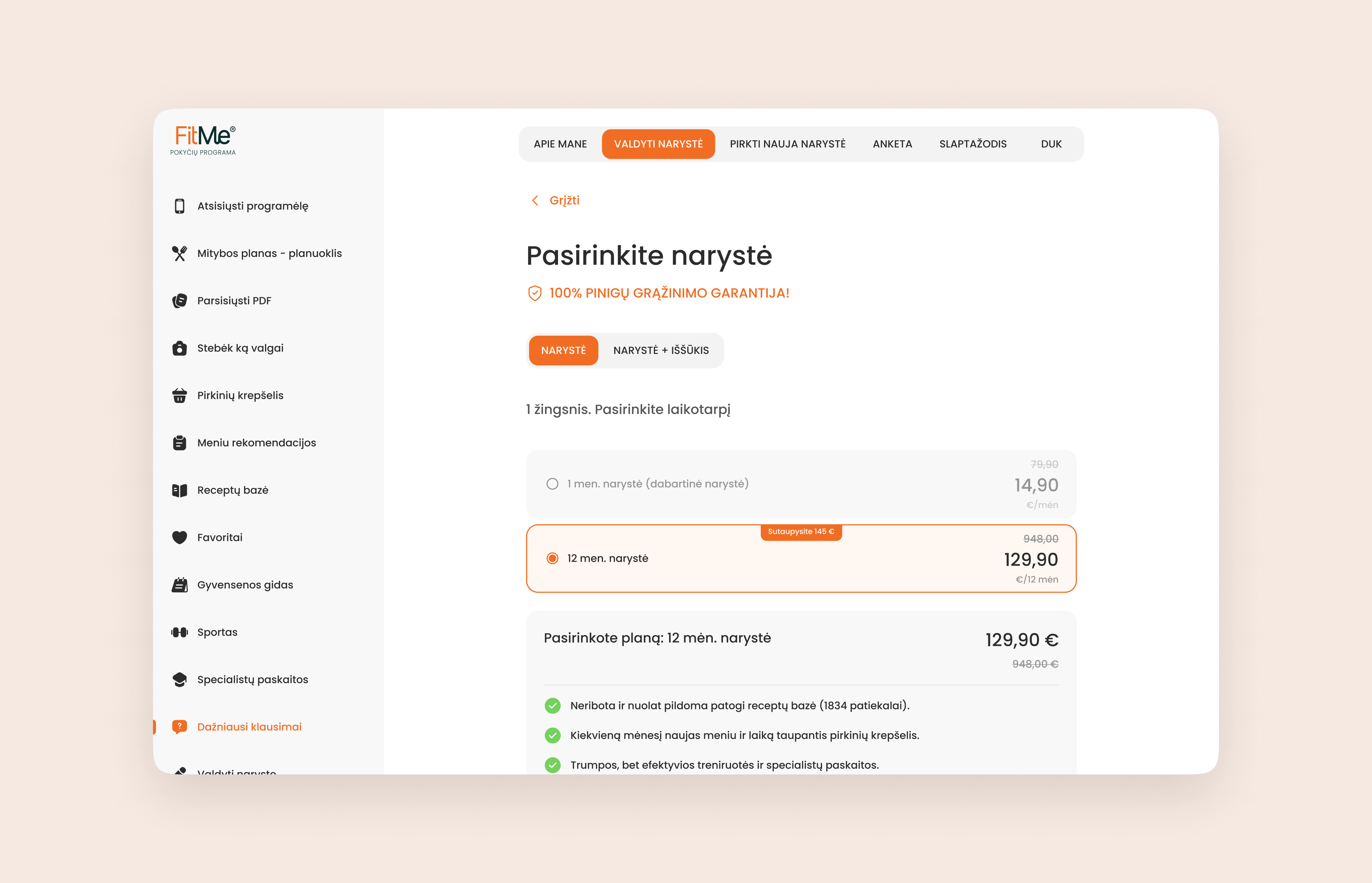Click the Trumpos, bet efektyvios treniruotės line

725,766
